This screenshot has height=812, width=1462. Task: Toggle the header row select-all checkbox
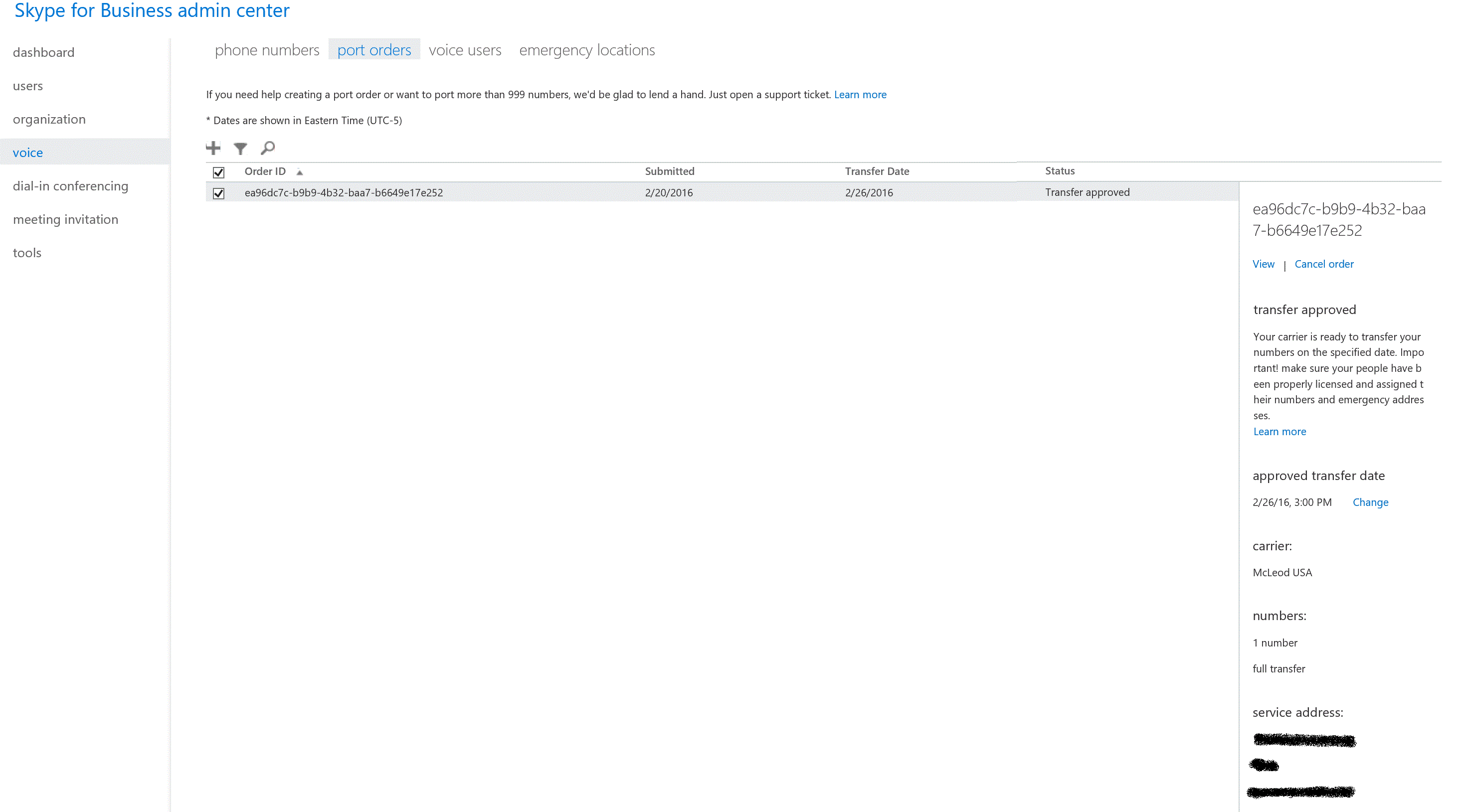pyautogui.click(x=220, y=171)
